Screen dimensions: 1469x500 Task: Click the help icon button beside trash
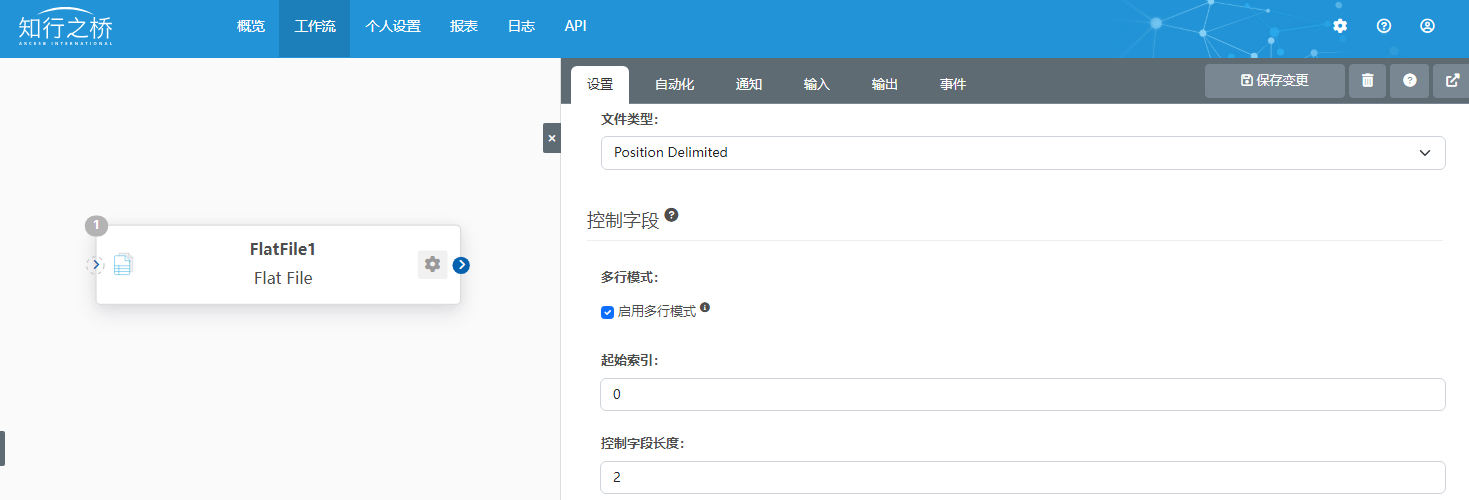[x=1409, y=81]
